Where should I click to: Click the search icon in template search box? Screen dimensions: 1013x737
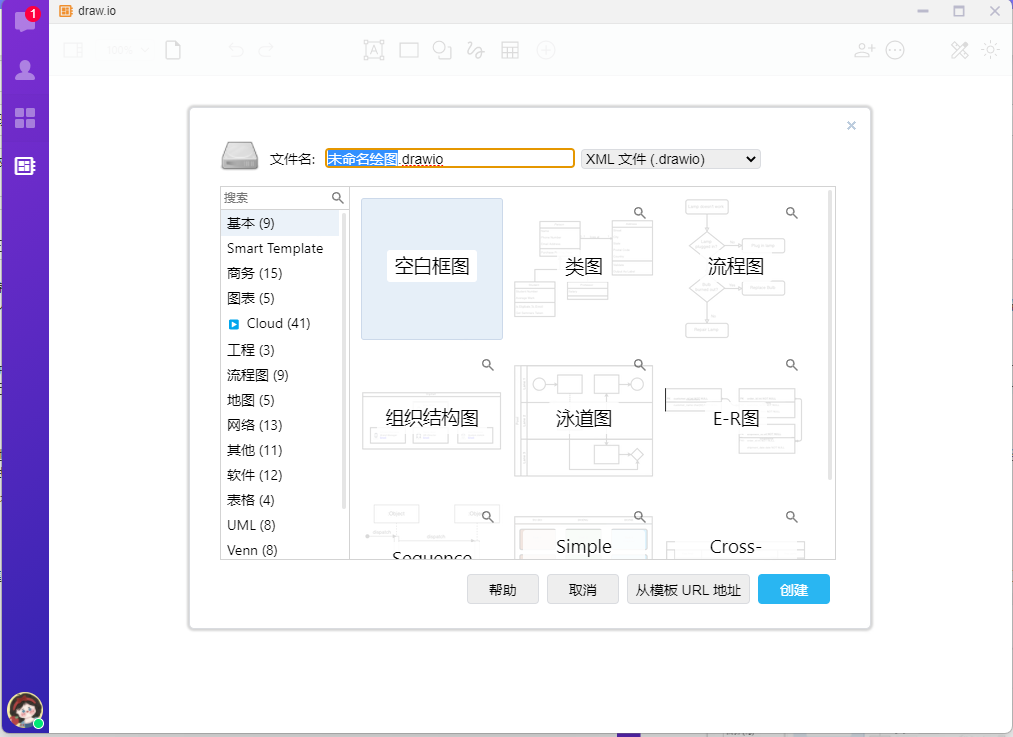pyautogui.click(x=338, y=198)
